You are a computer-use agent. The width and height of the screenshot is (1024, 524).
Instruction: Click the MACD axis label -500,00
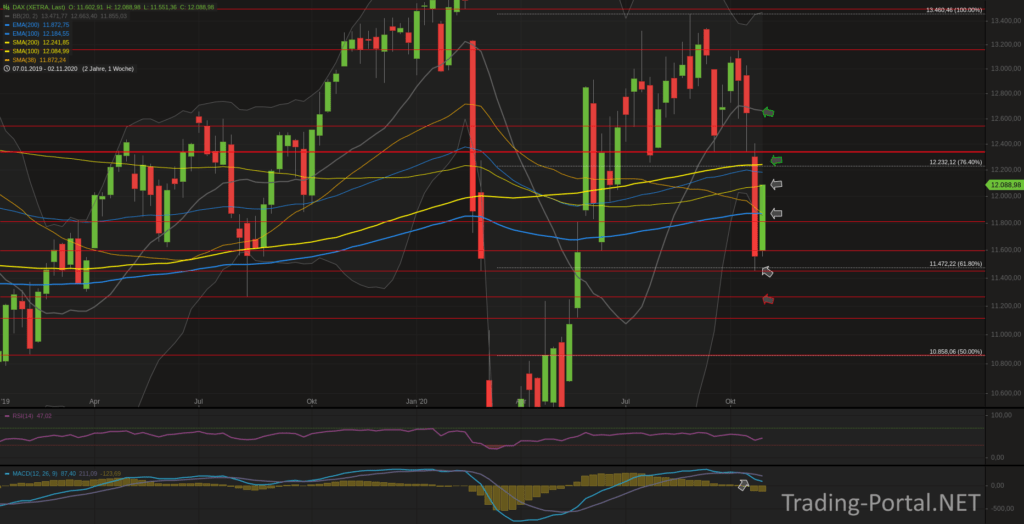pyautogui.click(x=1004, y=508)
